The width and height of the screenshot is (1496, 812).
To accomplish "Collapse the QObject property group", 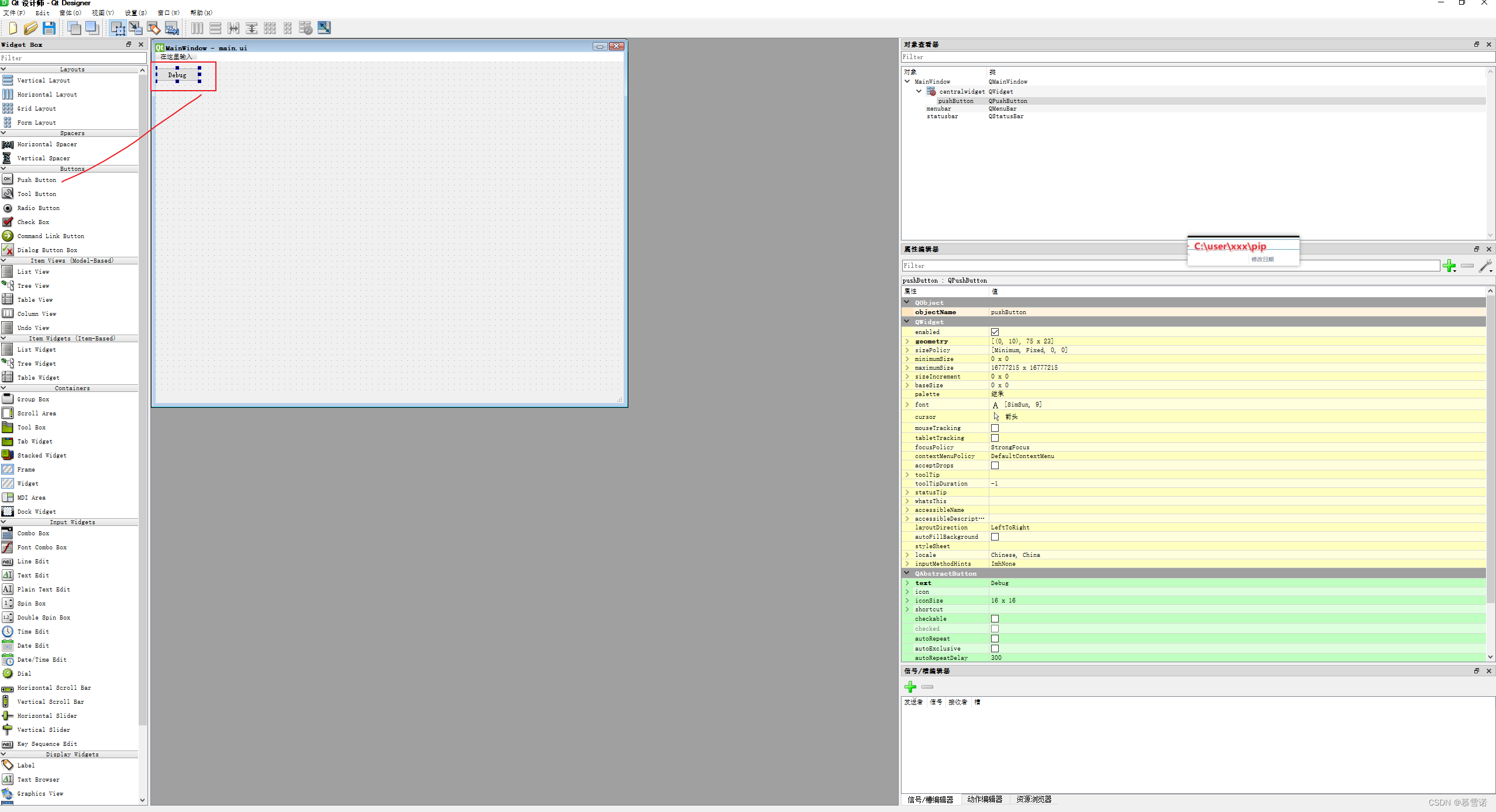I will (907, 302).
